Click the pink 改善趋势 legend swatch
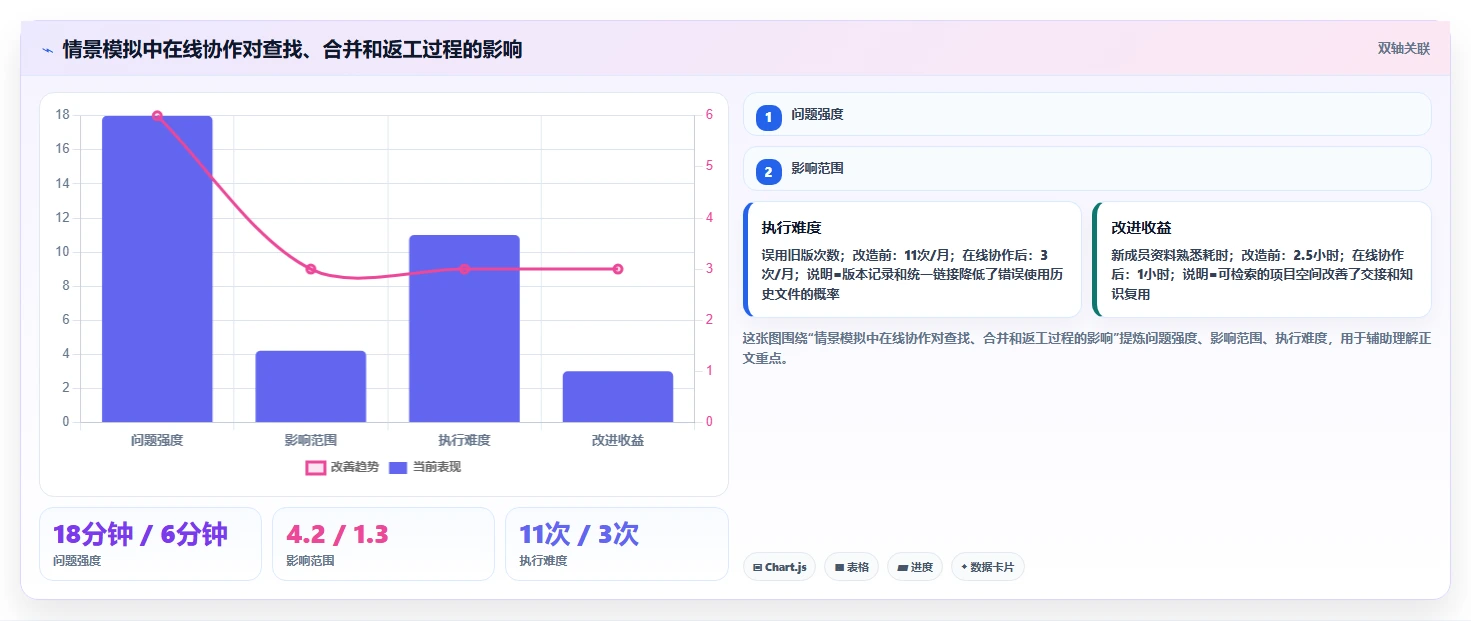The width and height of the screenshot is (1471, 621). (x=316, y=467)
